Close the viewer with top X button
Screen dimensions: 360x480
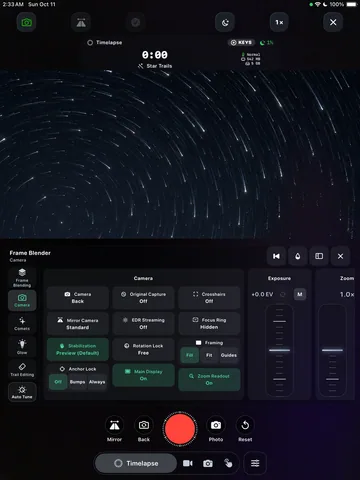tap(333, 23)
